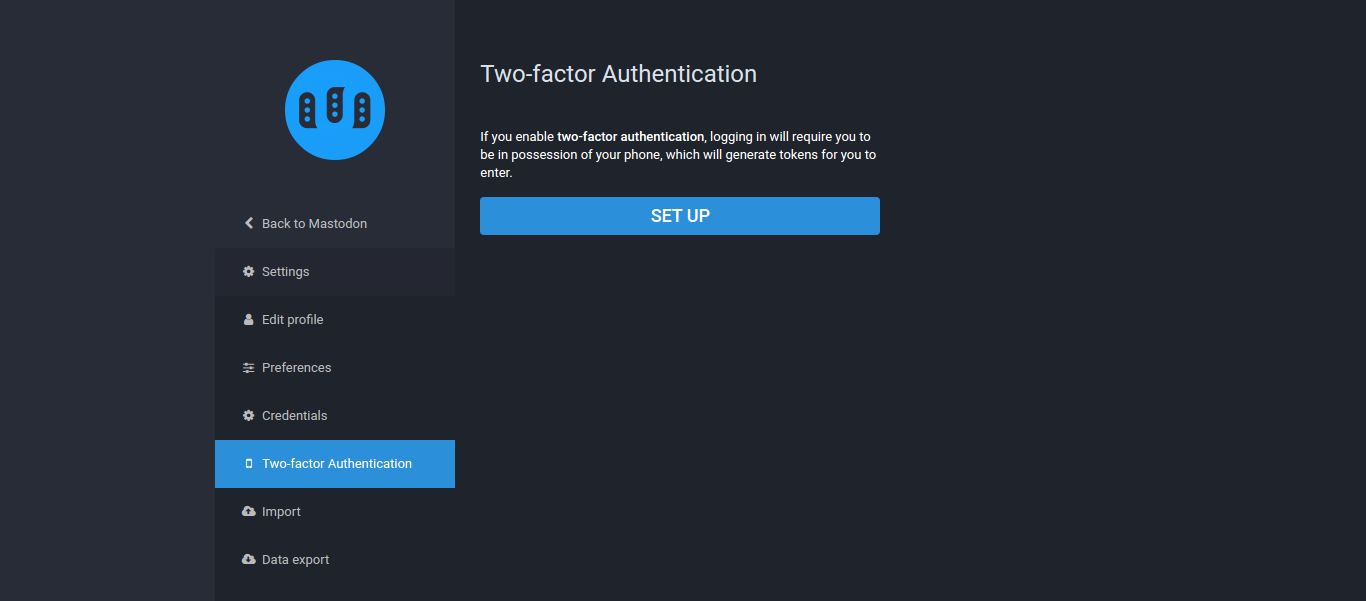
Task: Click the cloud upload icon next to Import
Action: coord(249,511)
